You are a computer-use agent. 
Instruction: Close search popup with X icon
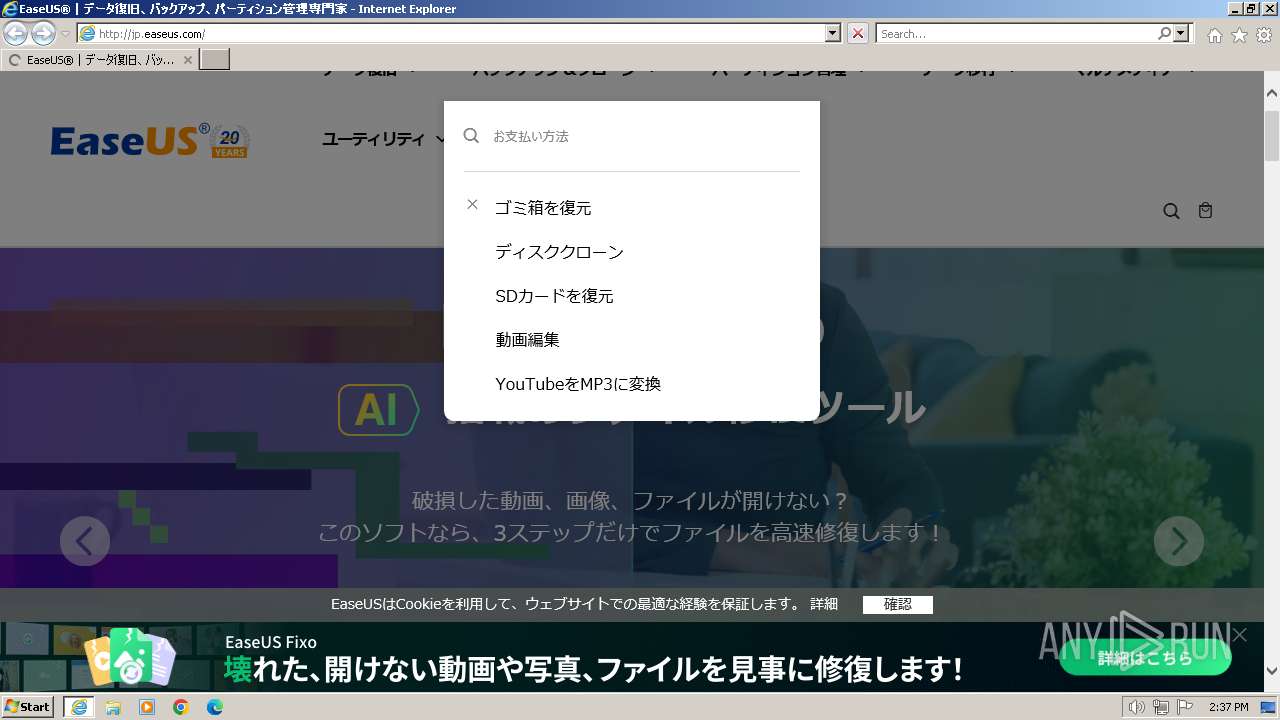pos(472,204)
